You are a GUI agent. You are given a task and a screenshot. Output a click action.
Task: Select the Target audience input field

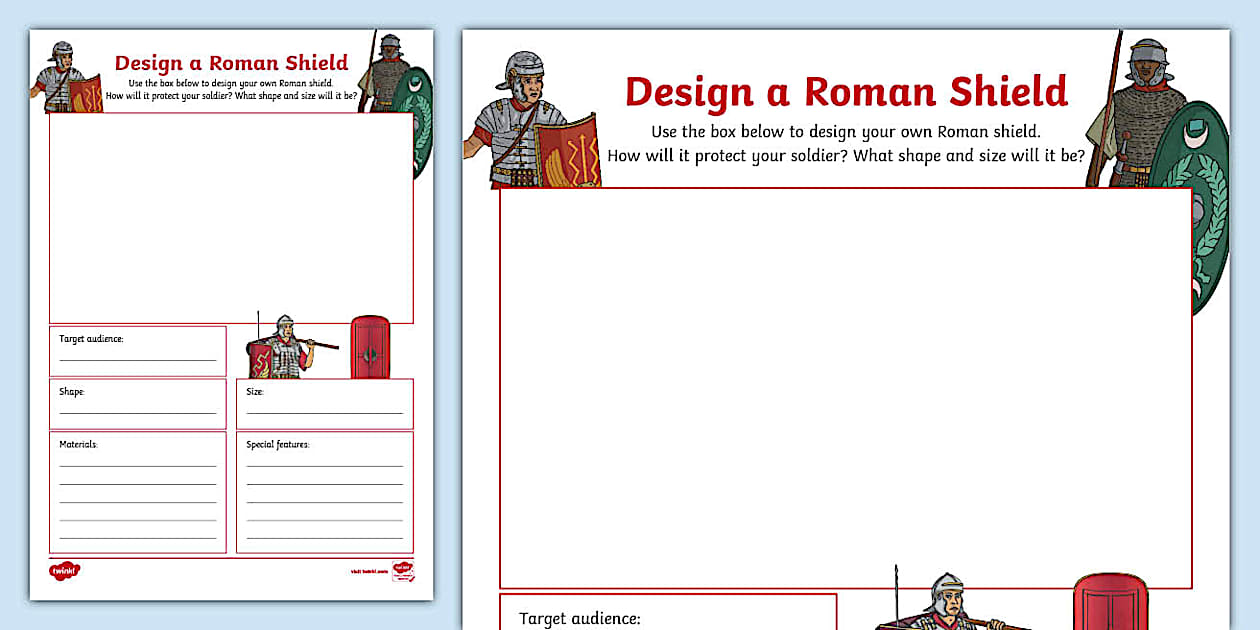(x=137, y=355)
